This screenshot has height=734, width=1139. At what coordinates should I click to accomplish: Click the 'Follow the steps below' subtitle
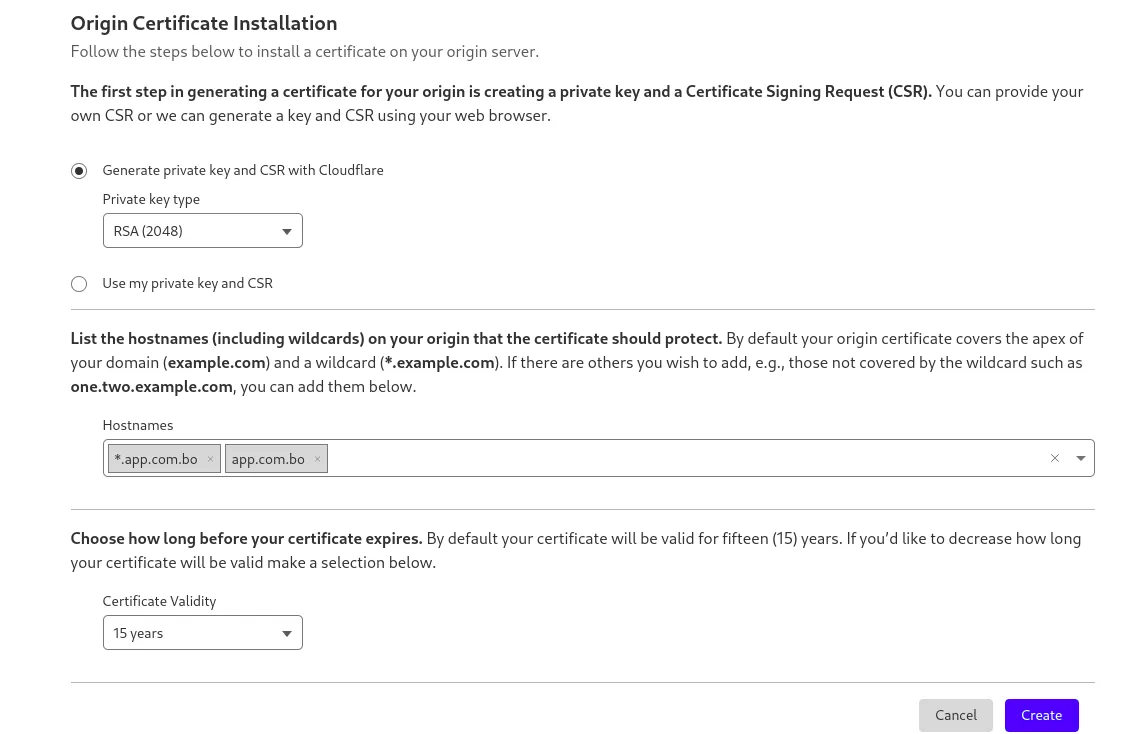click(x=304, y=52)
